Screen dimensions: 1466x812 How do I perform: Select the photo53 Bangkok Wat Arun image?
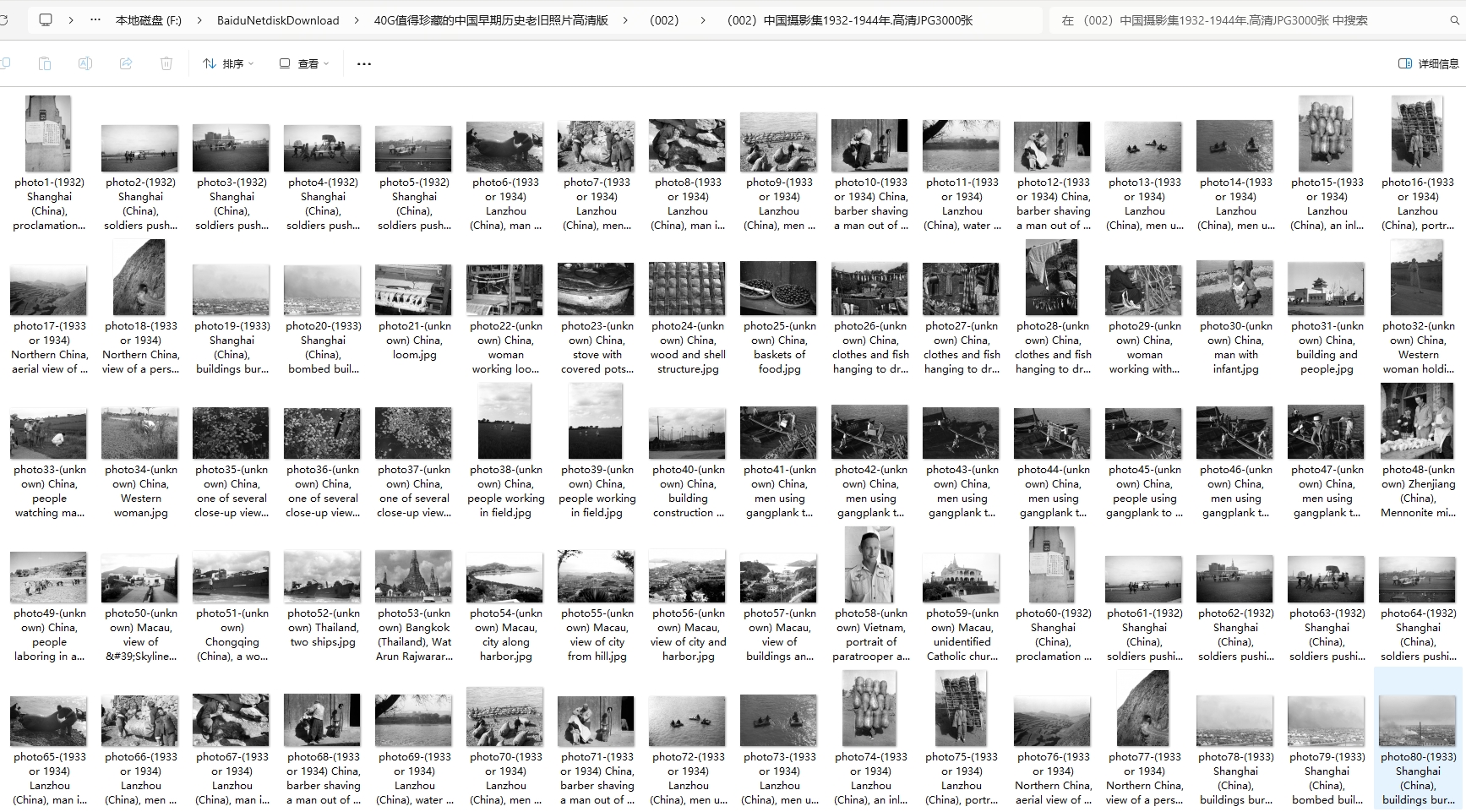[x=414, y=576]
